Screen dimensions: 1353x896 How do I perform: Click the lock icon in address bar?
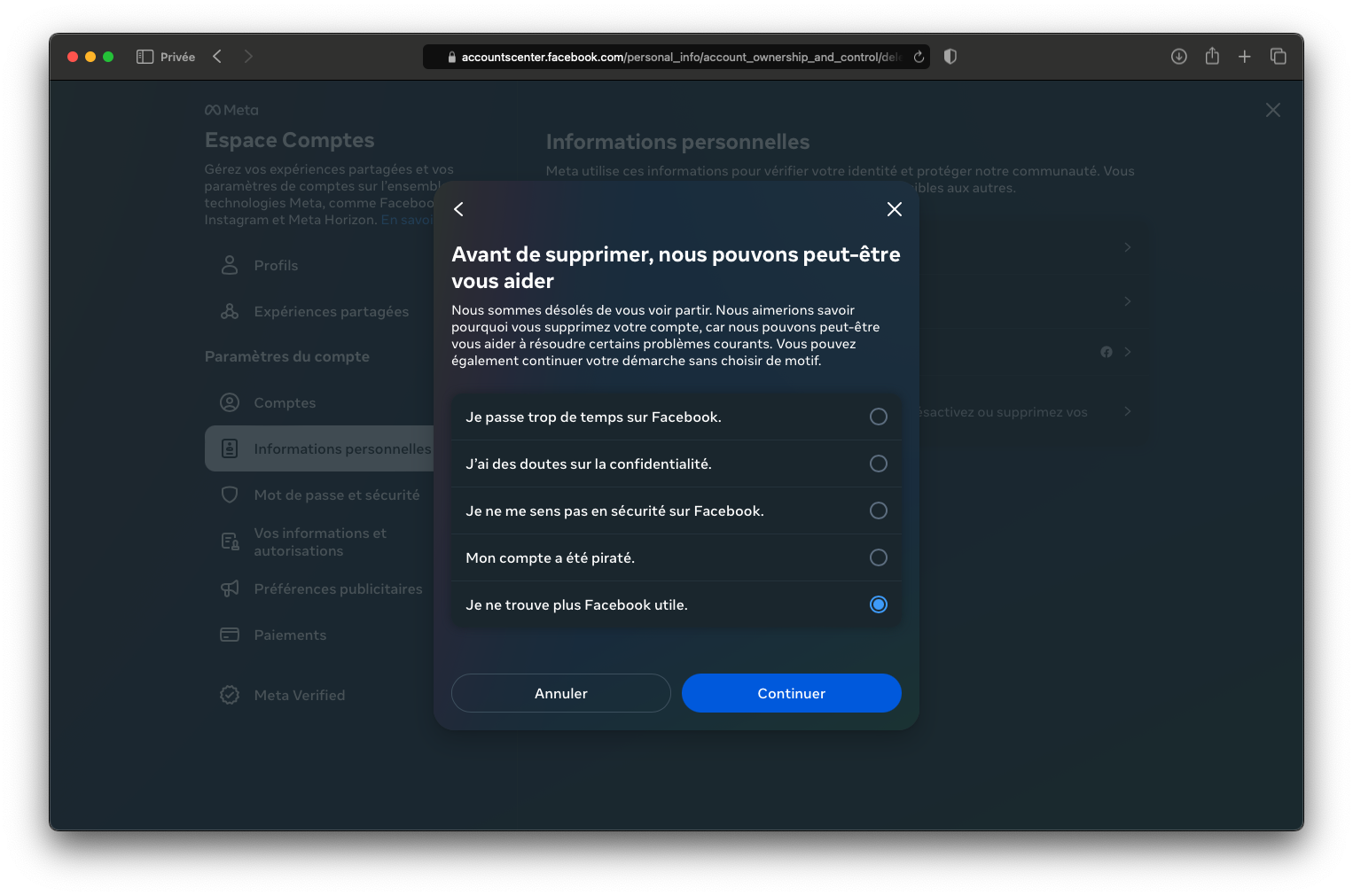tap(451, 58)
